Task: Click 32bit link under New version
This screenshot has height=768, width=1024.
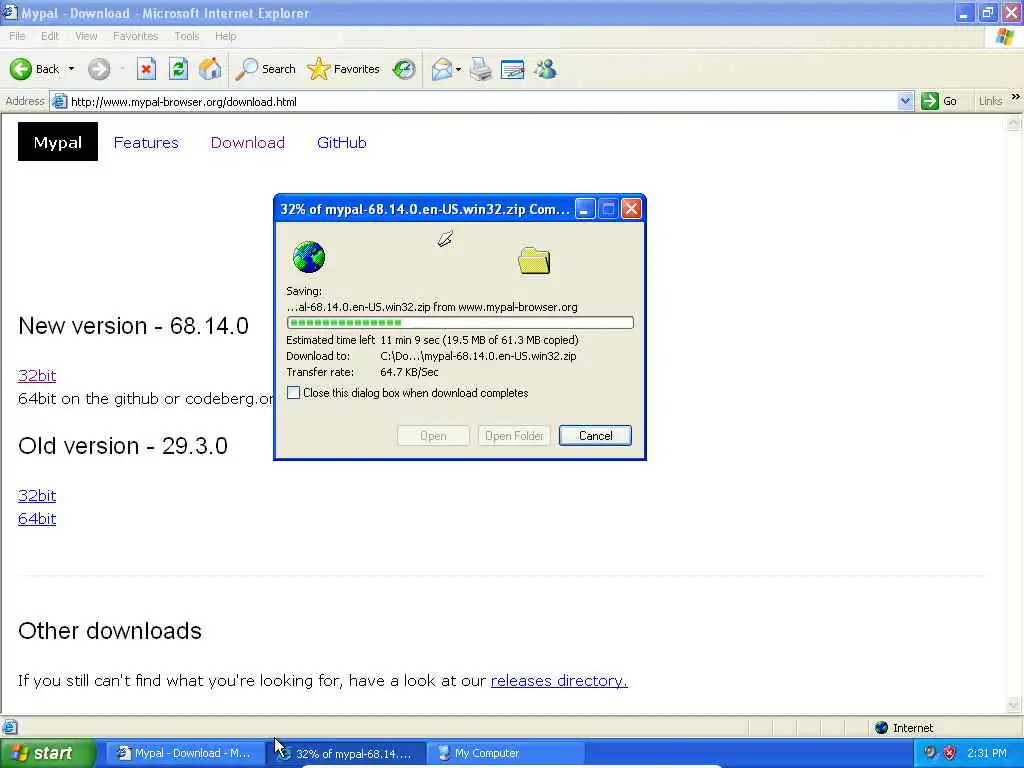Action: point(37,376)
